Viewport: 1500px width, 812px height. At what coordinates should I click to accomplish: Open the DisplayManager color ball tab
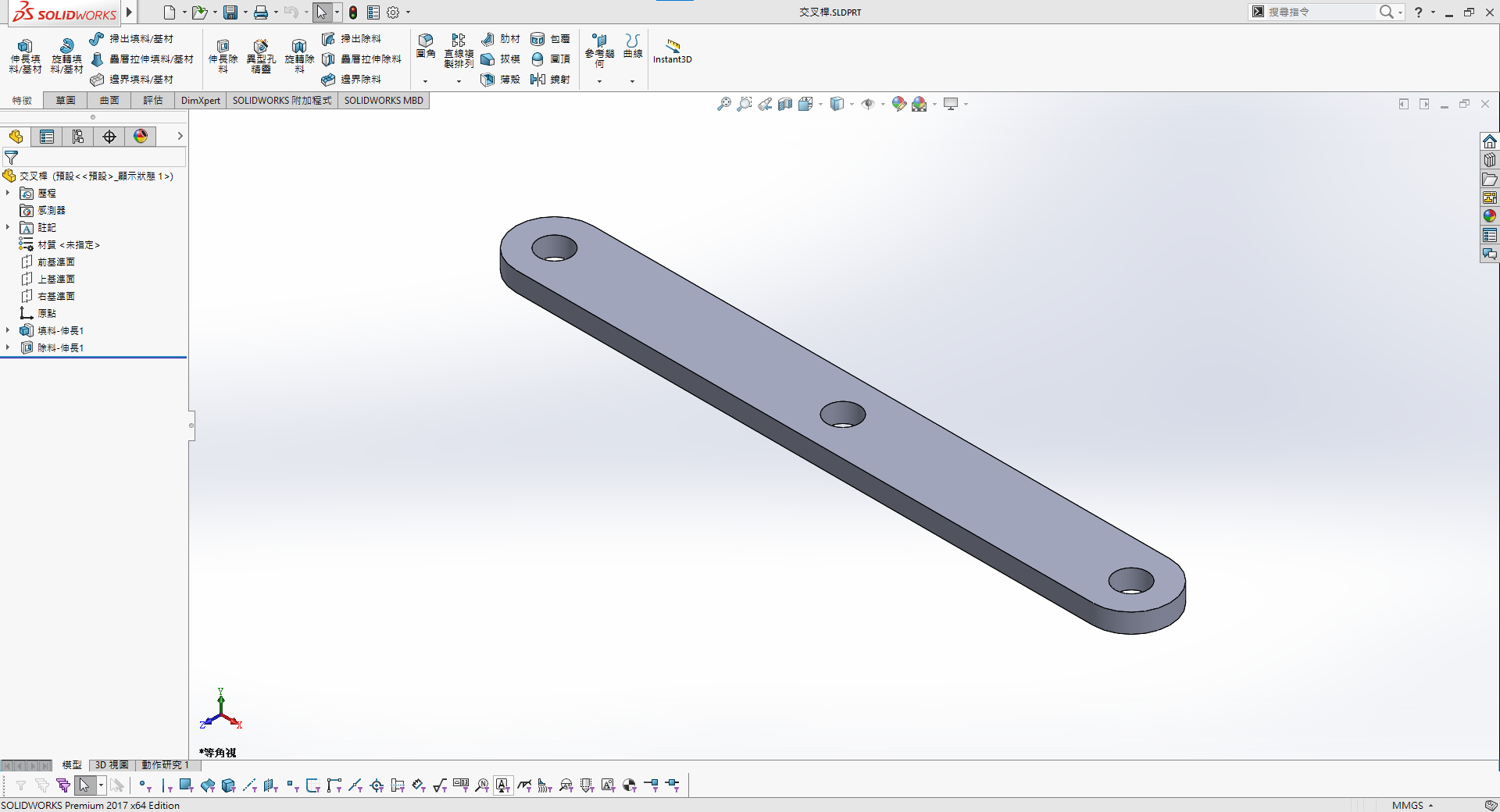(141, 137)
